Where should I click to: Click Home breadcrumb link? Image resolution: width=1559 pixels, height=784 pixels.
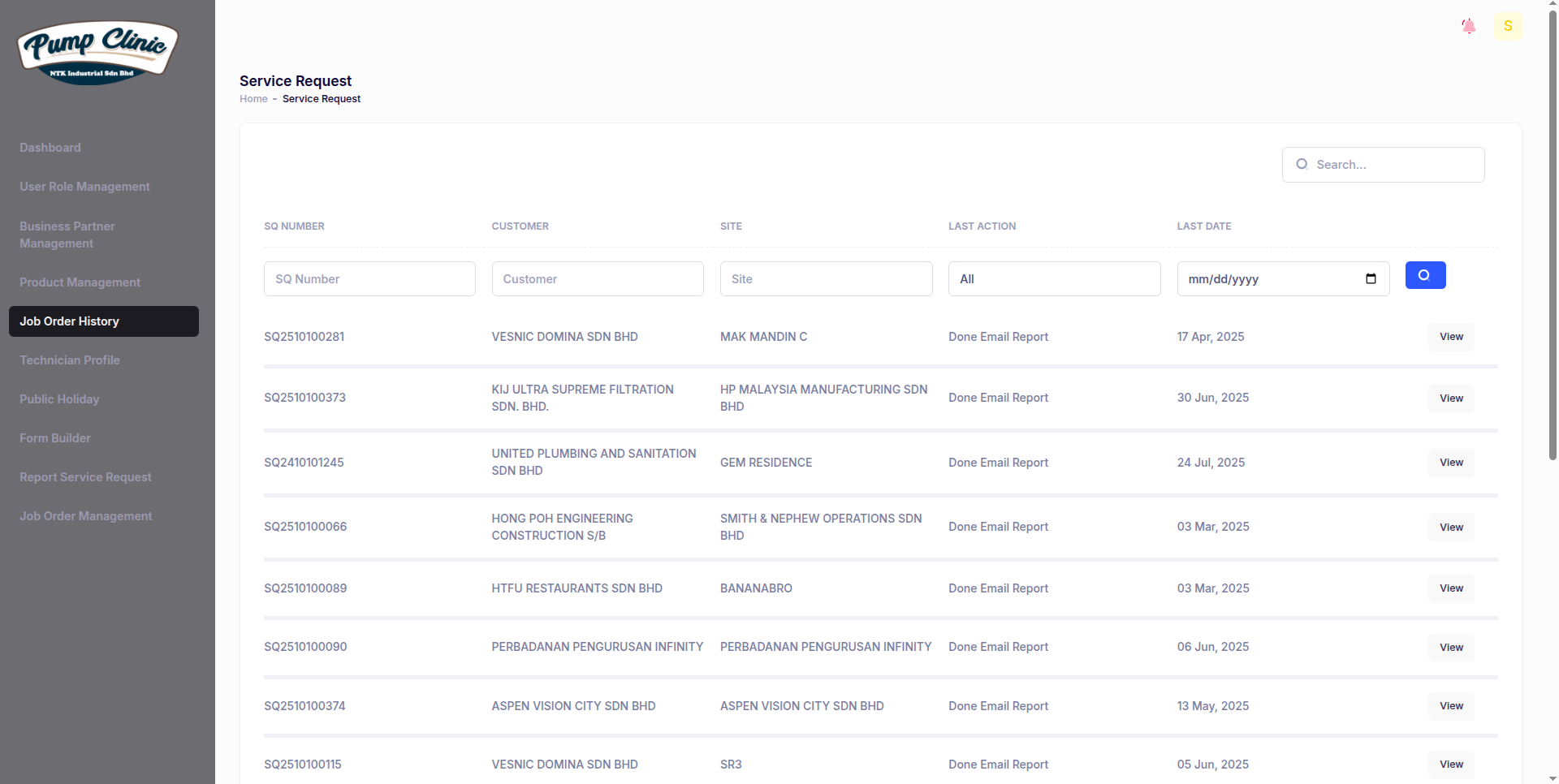click(x=253, y=99)
